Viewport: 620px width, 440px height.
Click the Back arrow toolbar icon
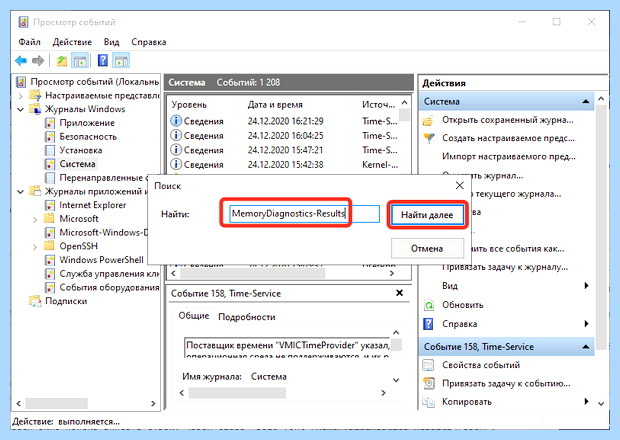tap(21, 61)
